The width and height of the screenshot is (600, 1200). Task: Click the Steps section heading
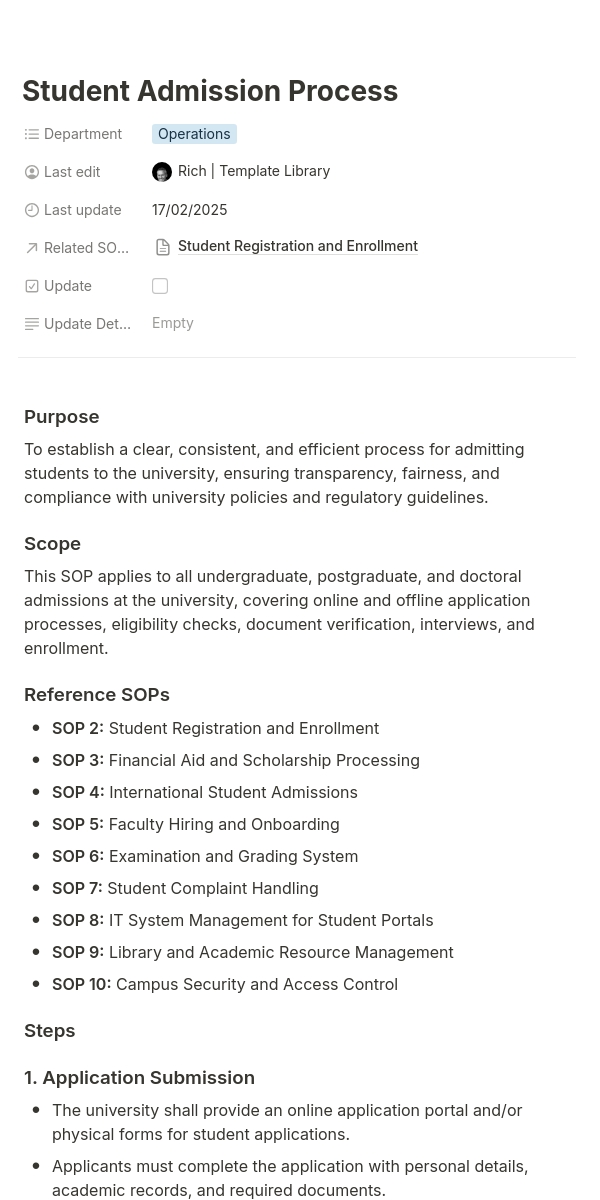(x=50, y=1031)
